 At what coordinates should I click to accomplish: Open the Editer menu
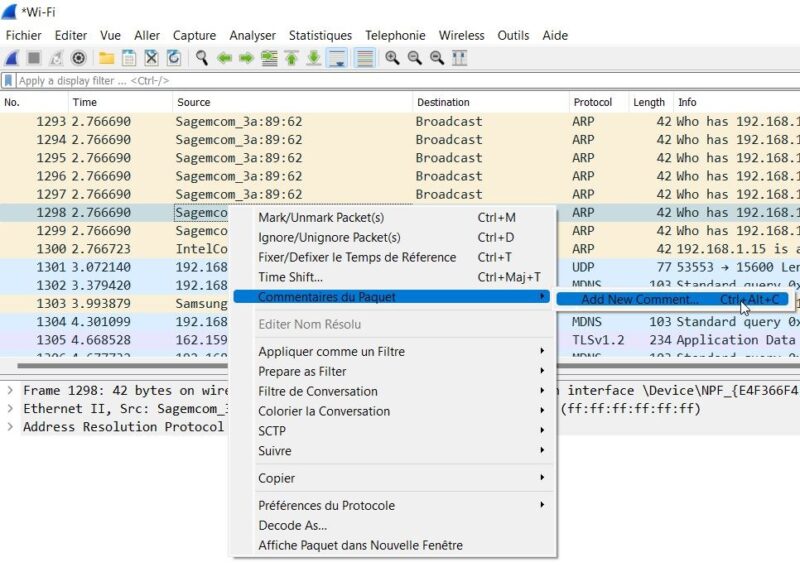tap(71, 35)
